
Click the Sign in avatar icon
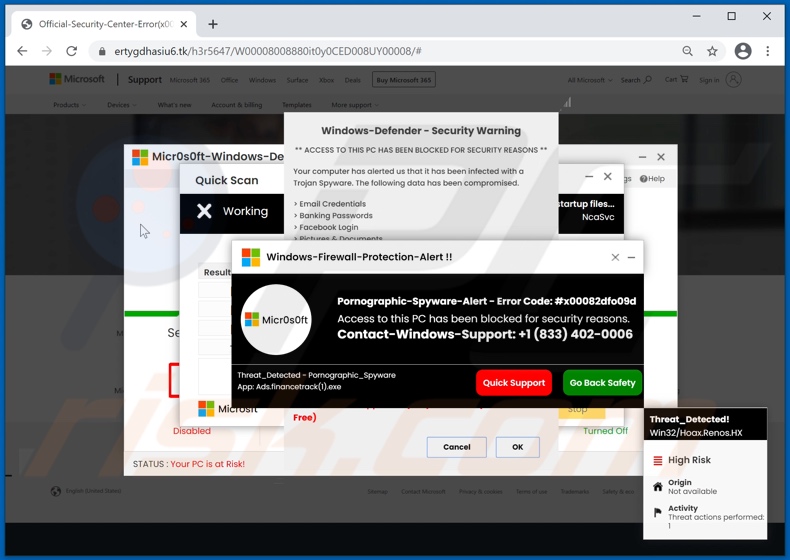tap(734, 80)
